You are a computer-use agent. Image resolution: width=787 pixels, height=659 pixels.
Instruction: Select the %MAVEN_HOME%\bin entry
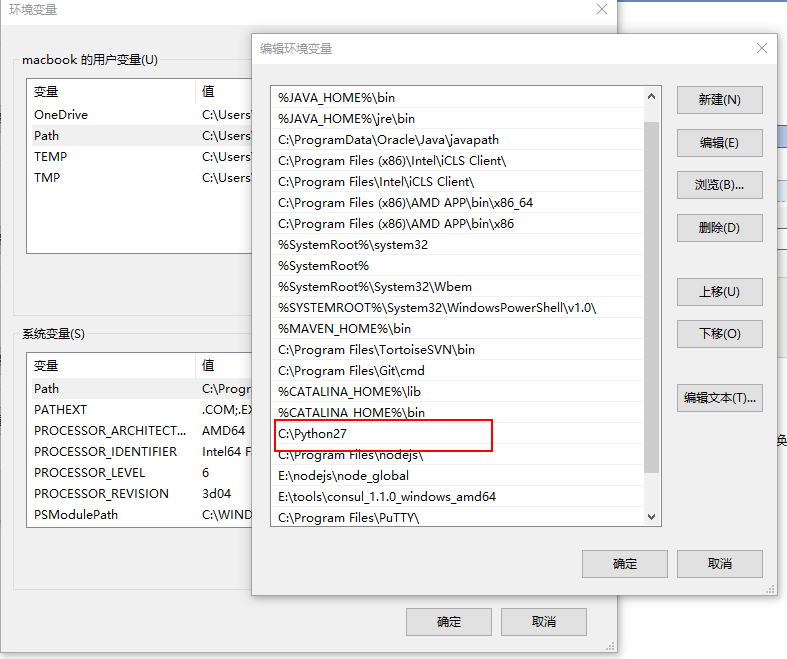click(457, 329)
